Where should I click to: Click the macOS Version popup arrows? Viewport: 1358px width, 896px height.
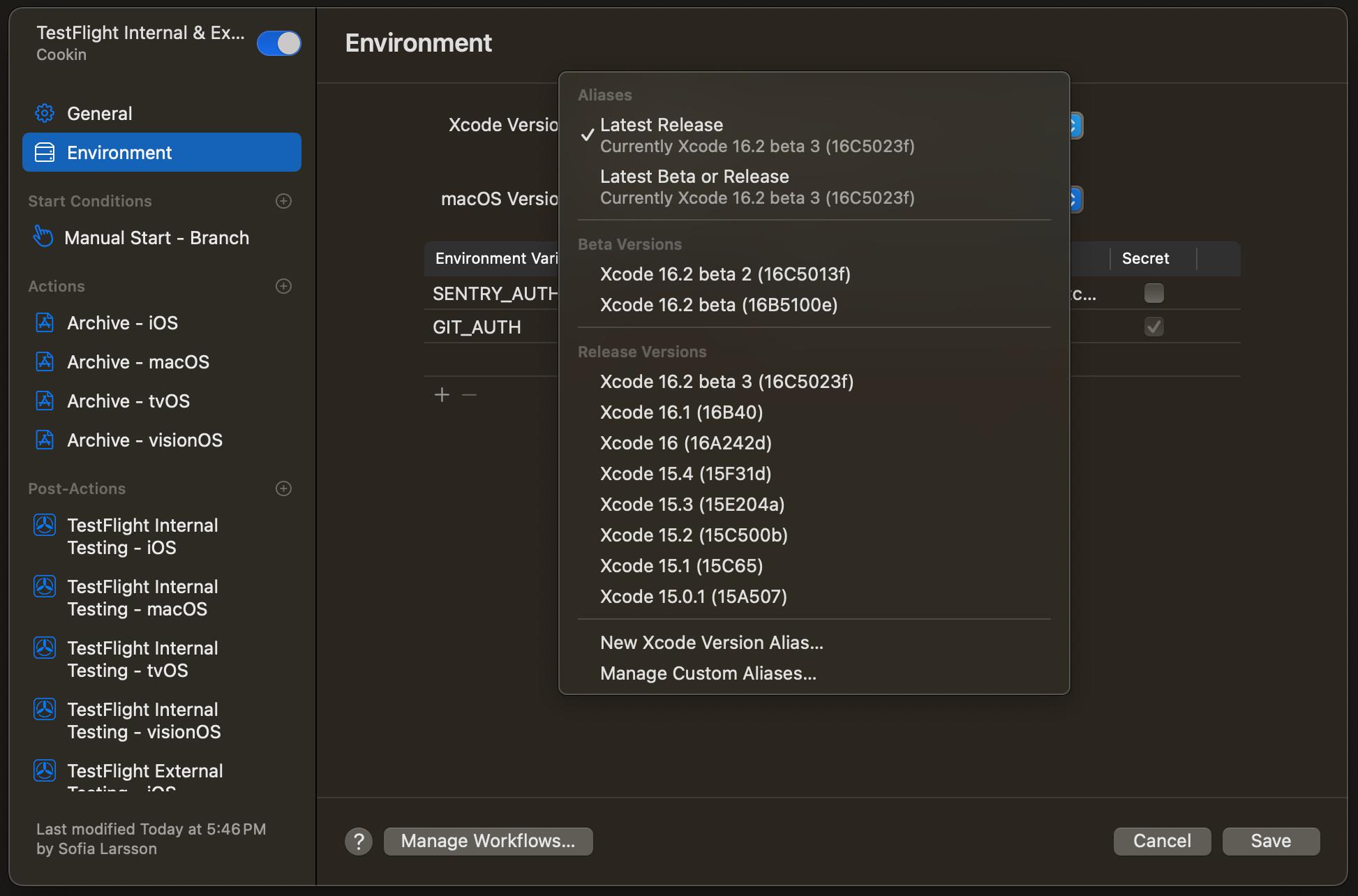pyautogui.click(x=1075, y=200)
